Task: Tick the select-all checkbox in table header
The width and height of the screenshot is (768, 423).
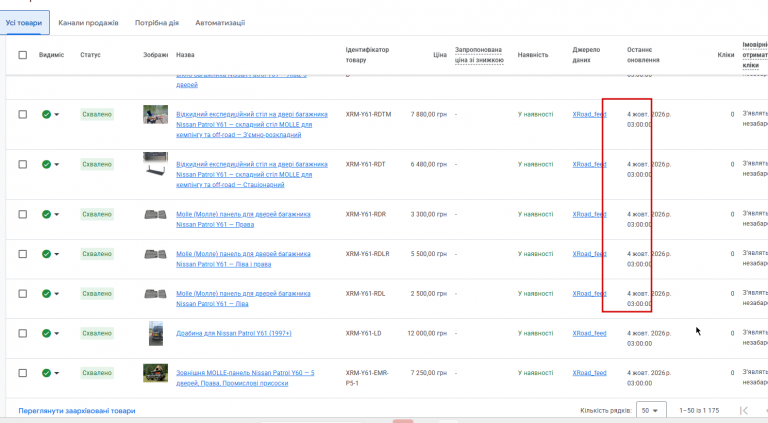Action: click(x=23, y=55)
